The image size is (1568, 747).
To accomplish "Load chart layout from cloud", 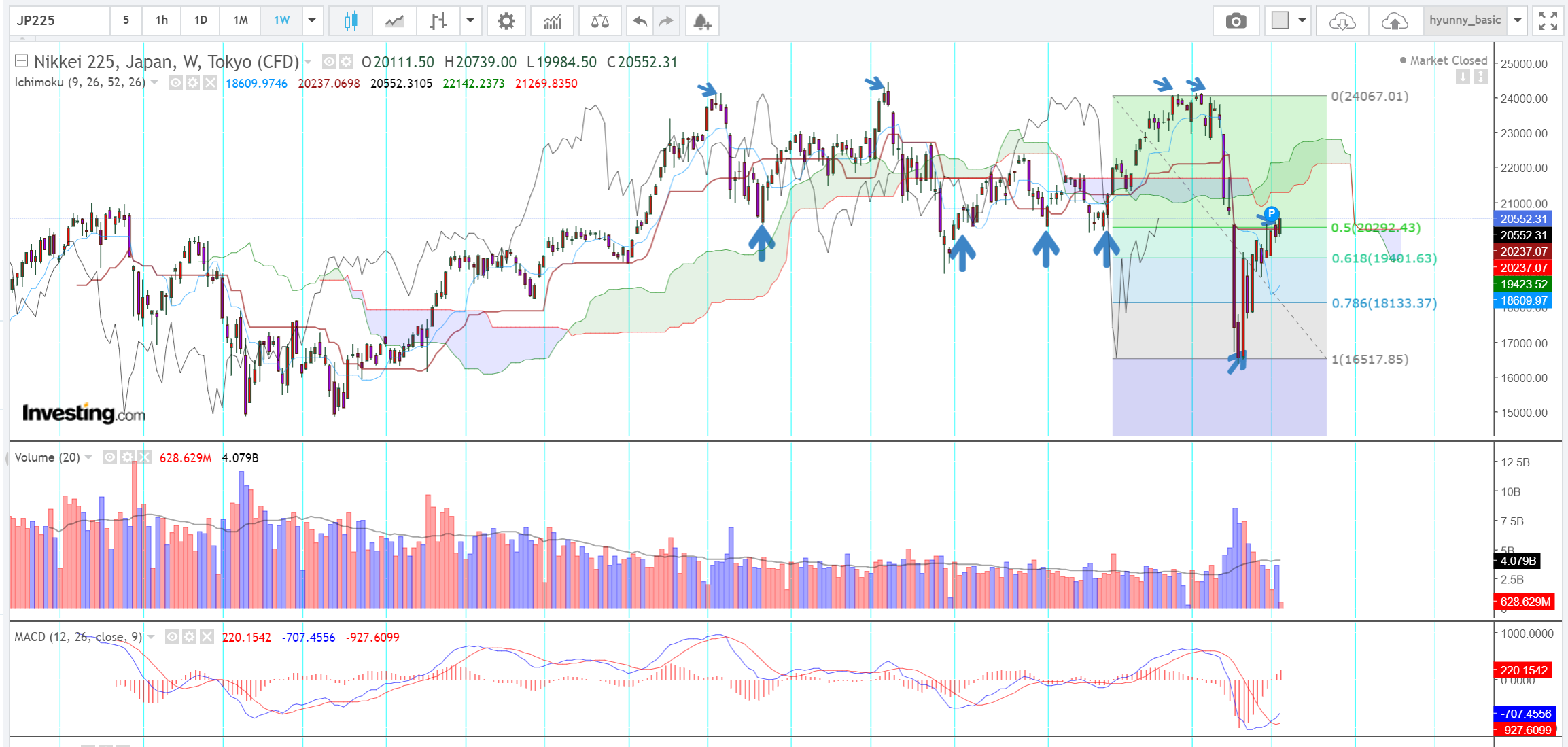I will pos(1342,21).
